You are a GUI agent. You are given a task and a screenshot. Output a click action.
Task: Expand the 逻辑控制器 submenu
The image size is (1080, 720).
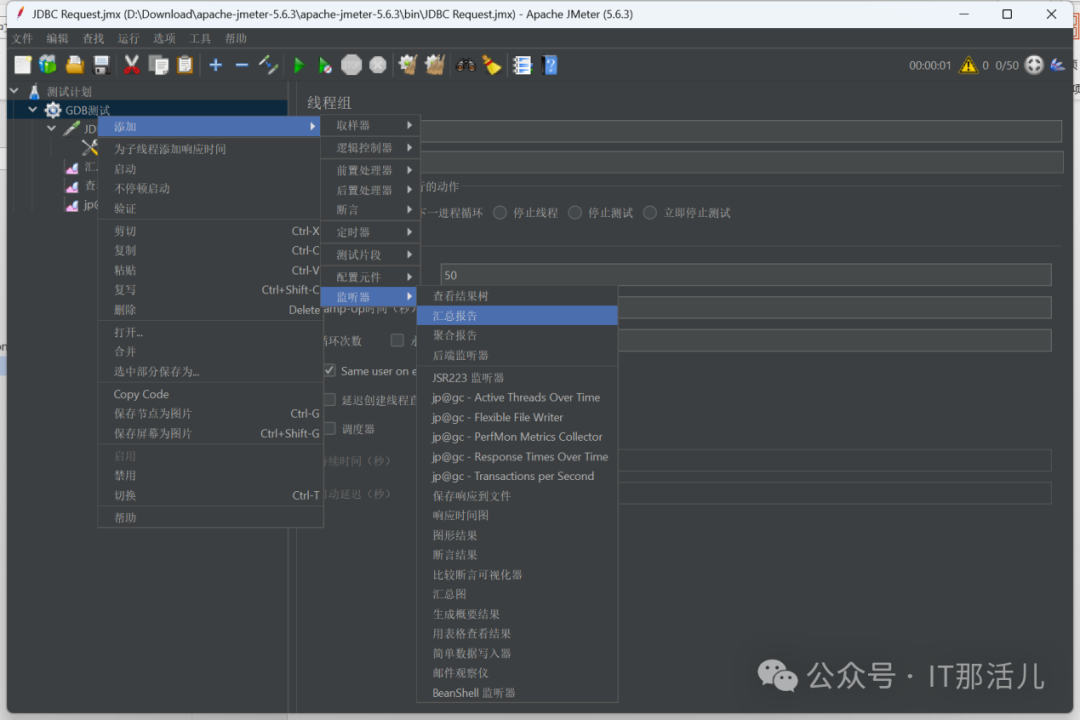pyautogui.click(x=370, y=147)
